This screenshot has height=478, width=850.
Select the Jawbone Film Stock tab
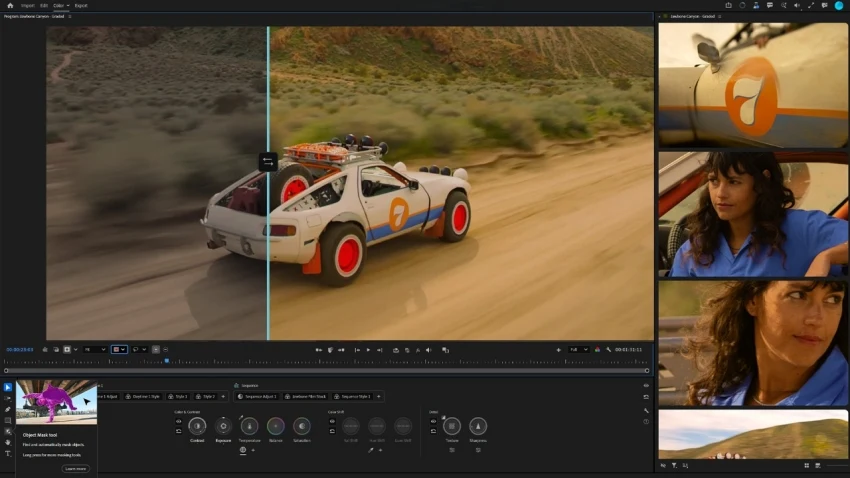pyautogui.click(x=305, y=397)
